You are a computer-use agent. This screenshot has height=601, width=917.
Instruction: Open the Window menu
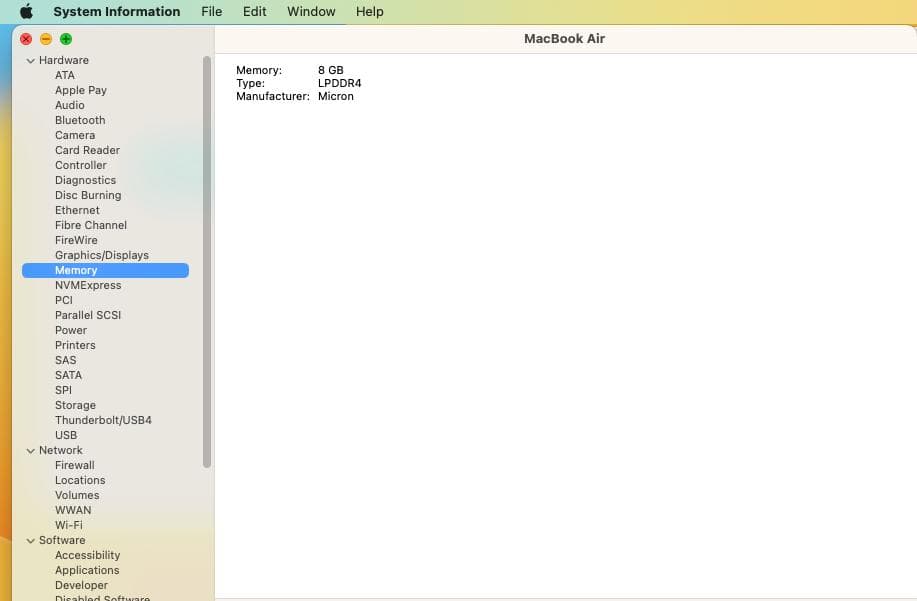[310, 11]
